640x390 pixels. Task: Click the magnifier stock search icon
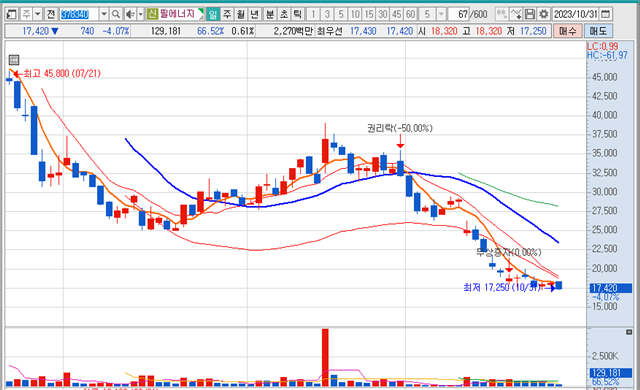(116, 15)
